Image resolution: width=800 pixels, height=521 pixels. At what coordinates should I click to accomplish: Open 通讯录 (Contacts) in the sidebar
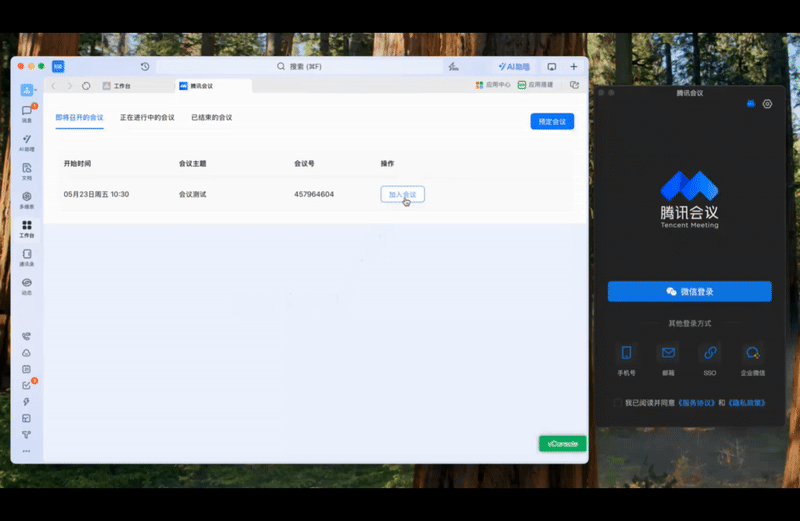click(27, 258)
